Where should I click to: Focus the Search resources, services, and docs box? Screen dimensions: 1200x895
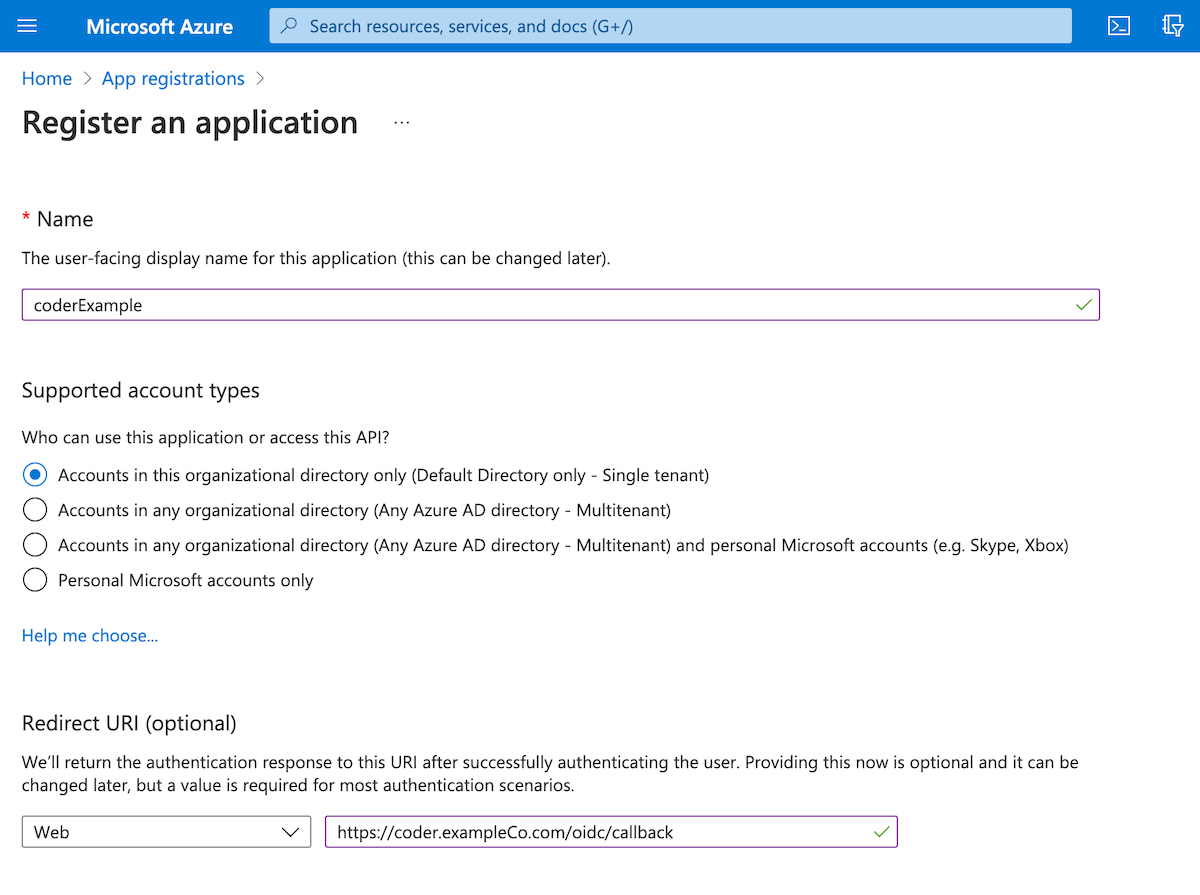tap(670, 26)
